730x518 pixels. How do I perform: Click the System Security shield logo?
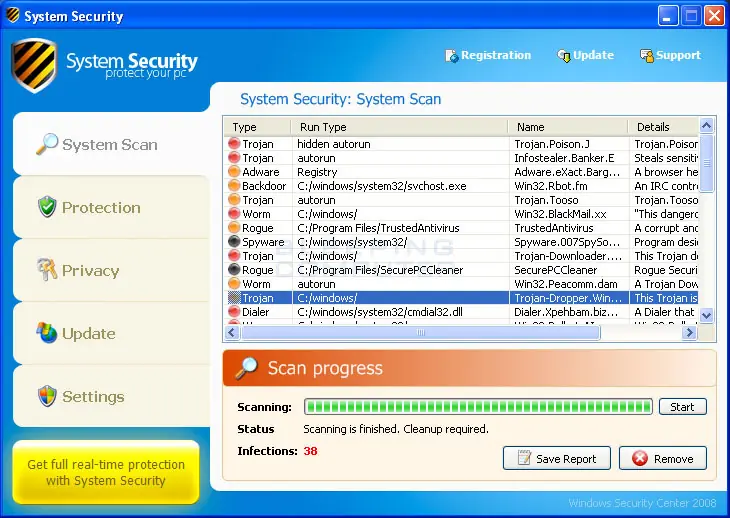click(34, 65)
